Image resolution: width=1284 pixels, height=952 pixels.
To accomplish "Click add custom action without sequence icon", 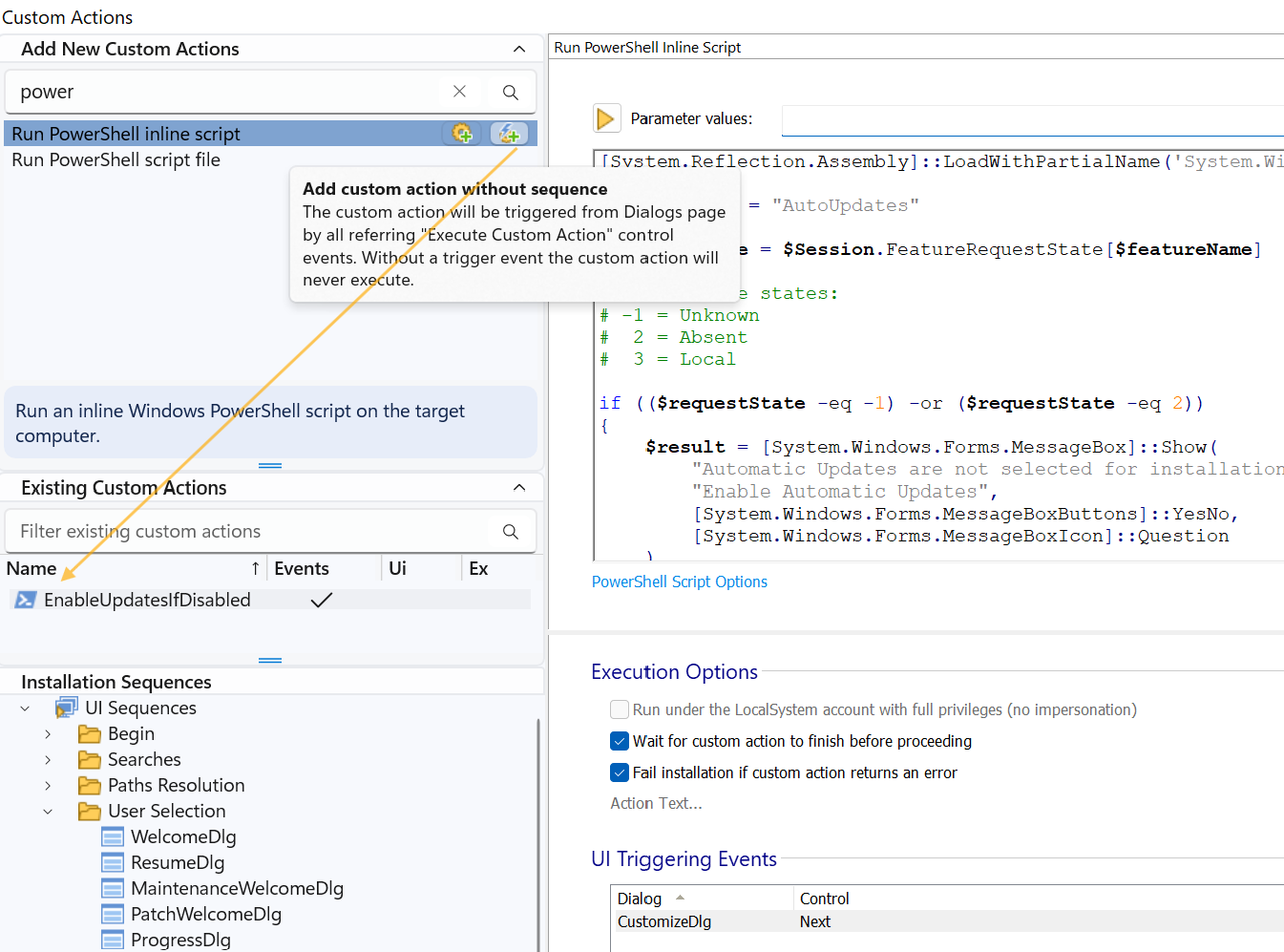I will point(510,134).
